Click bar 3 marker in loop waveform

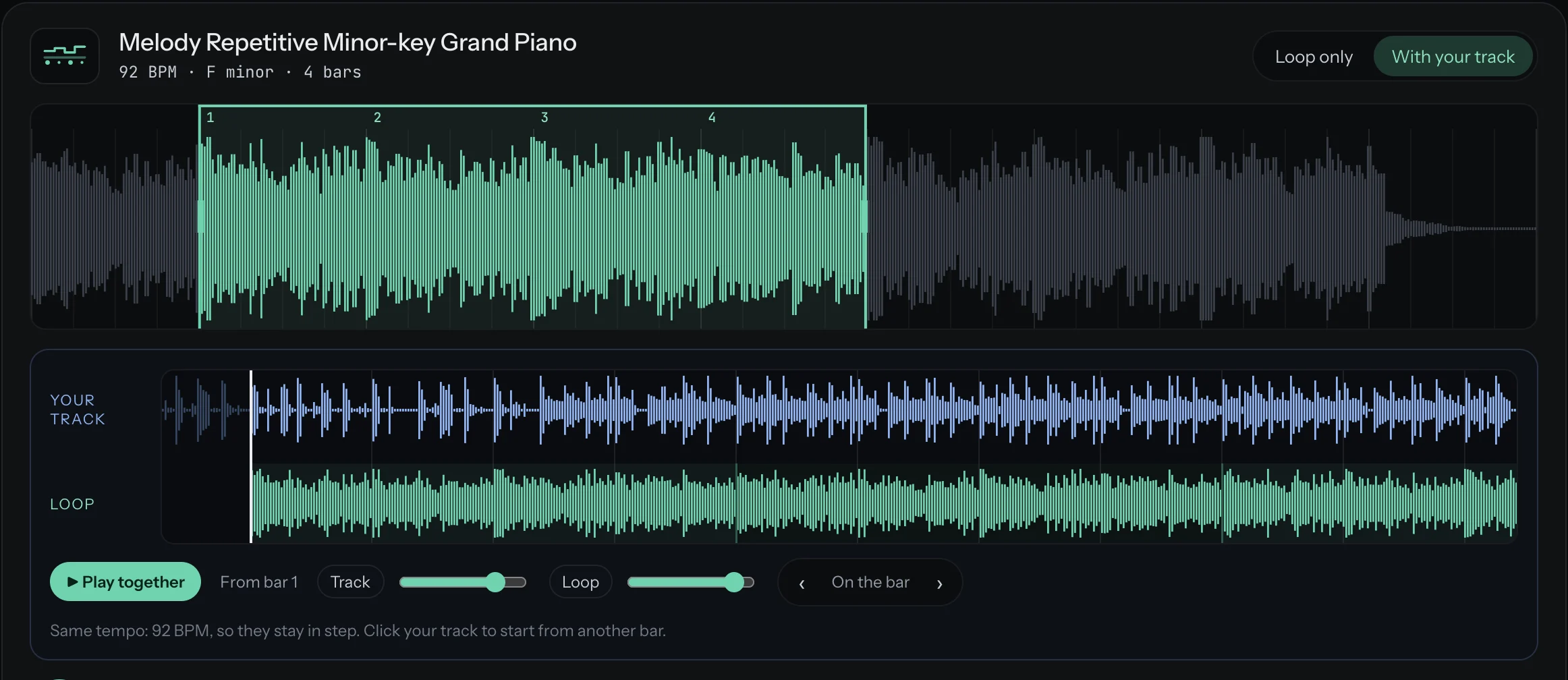[544, 117]
